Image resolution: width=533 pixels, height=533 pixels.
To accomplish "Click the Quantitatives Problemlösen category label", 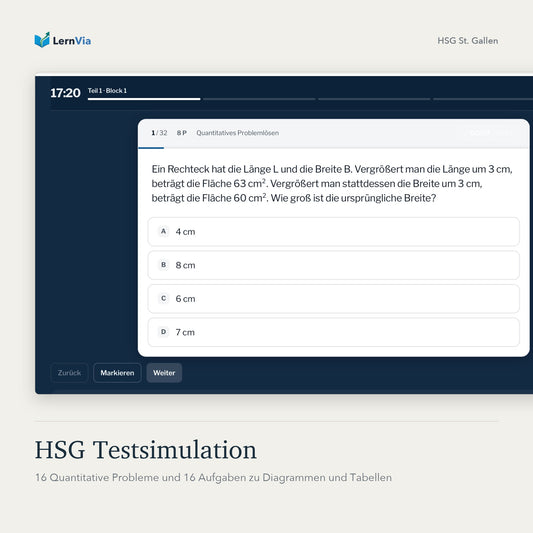I will tap(238, 133).
